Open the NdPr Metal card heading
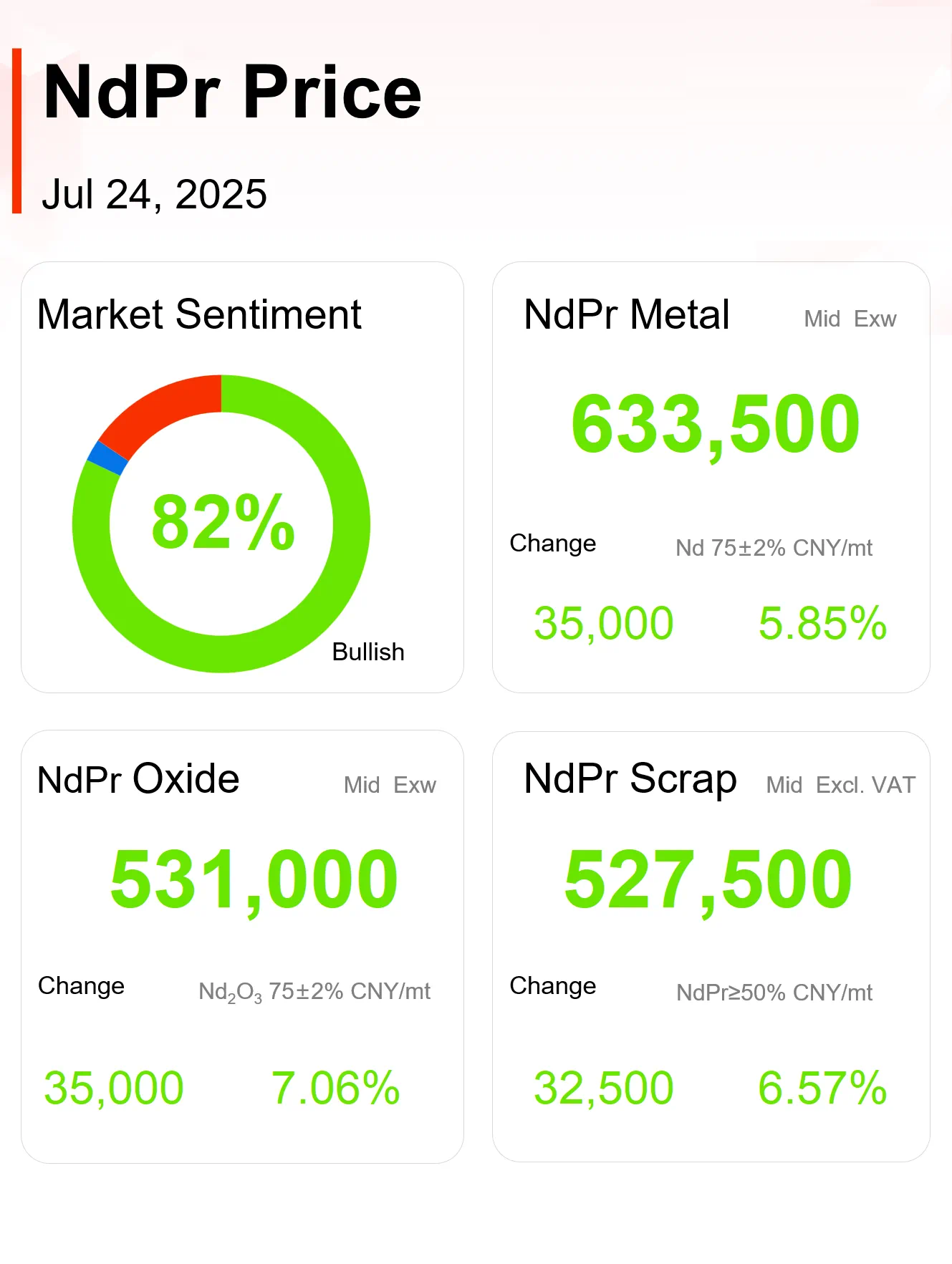This screenshot has height=1264, width=952. coord(627,314)
